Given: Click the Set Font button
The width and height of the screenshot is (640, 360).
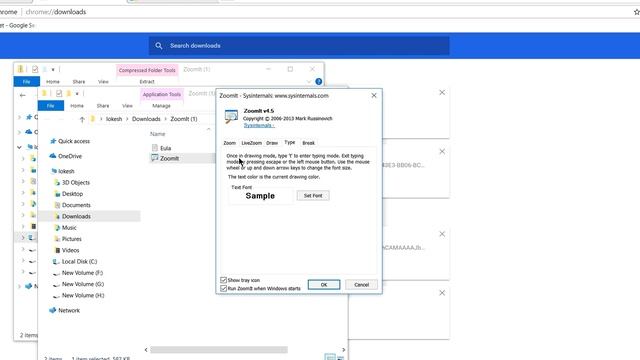Looking at the screenshot, I should click(313, 196).
